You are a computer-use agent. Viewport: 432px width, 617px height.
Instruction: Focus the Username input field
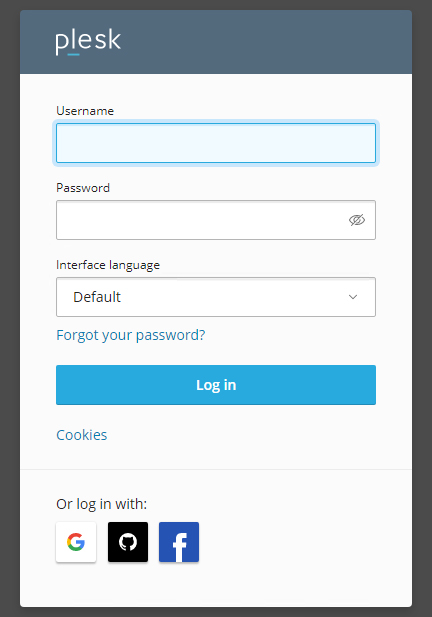(216, 143)
